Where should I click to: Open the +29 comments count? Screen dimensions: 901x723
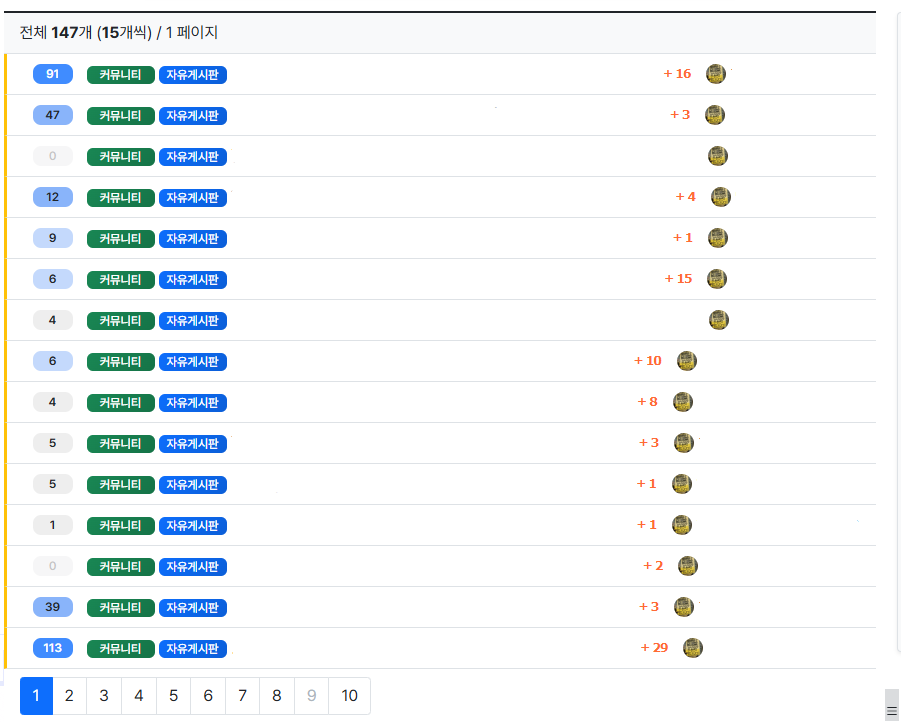click(x=654, y=648)
